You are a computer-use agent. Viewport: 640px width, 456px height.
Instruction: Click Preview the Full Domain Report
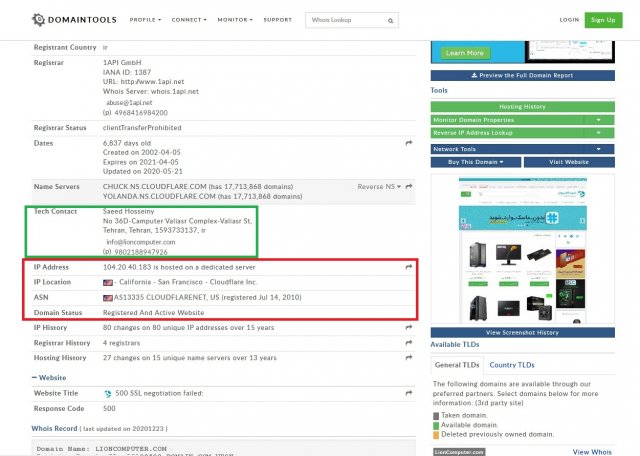click(x=523, y=75)
